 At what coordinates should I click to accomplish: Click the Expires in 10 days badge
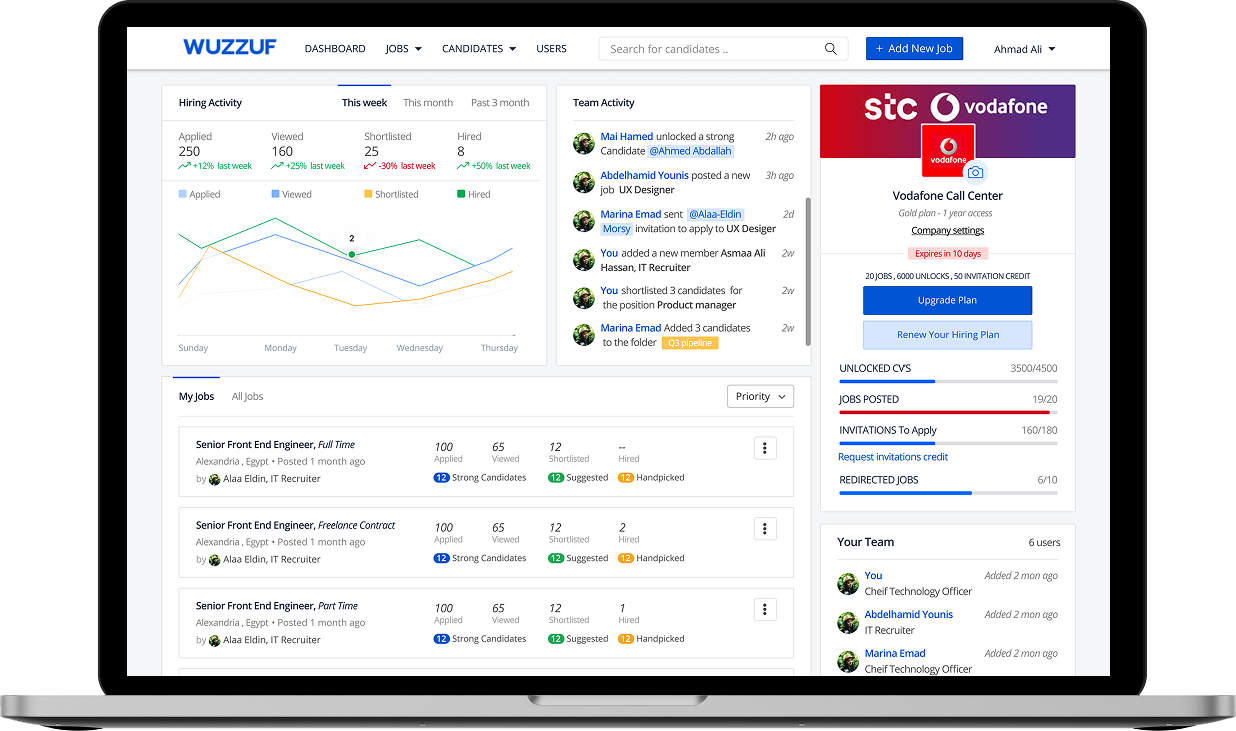pyautogui.click(x=948, y=254)
